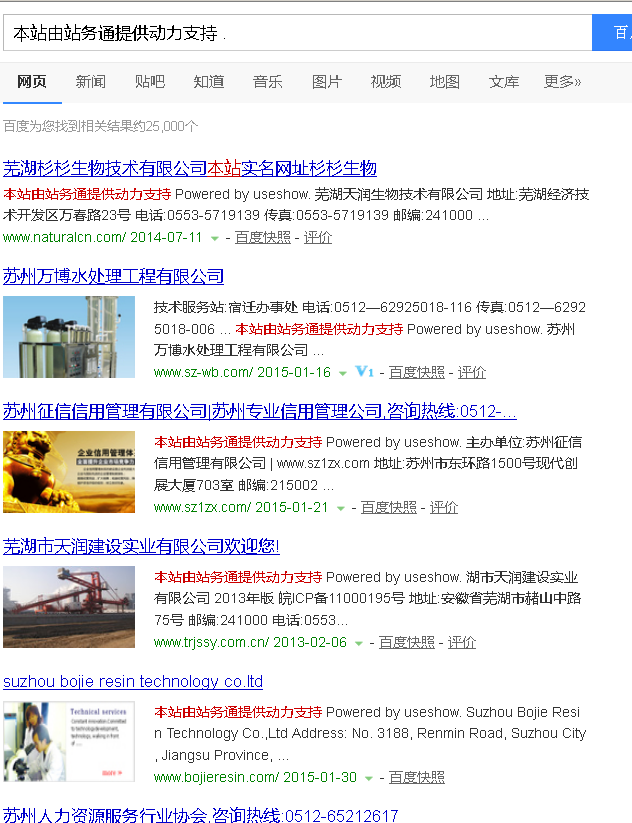Click the www.sz-wb.com/ green URL text
This screenshot has width=632, height=823.
pyautogui.click(x=203, y=373)
